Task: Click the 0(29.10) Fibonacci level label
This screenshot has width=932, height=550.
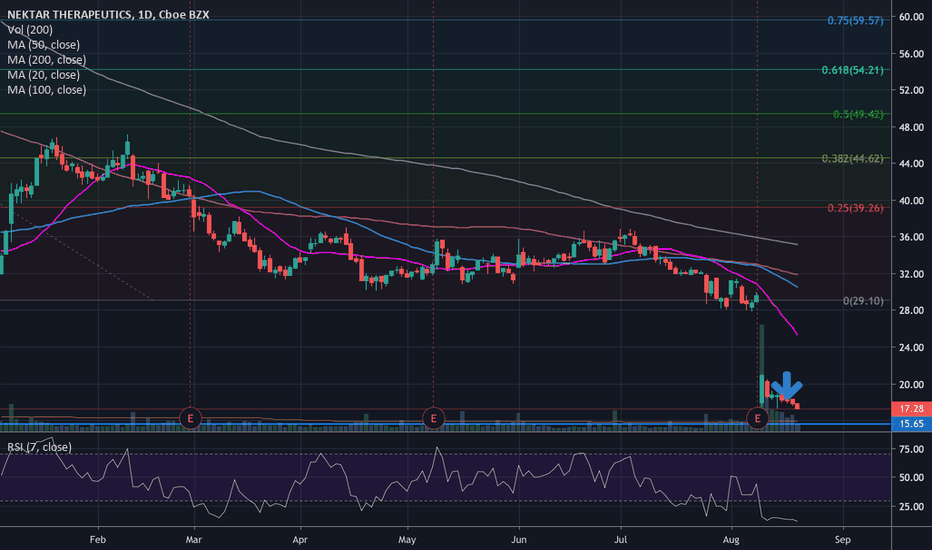Action: (x=863, y=301)
